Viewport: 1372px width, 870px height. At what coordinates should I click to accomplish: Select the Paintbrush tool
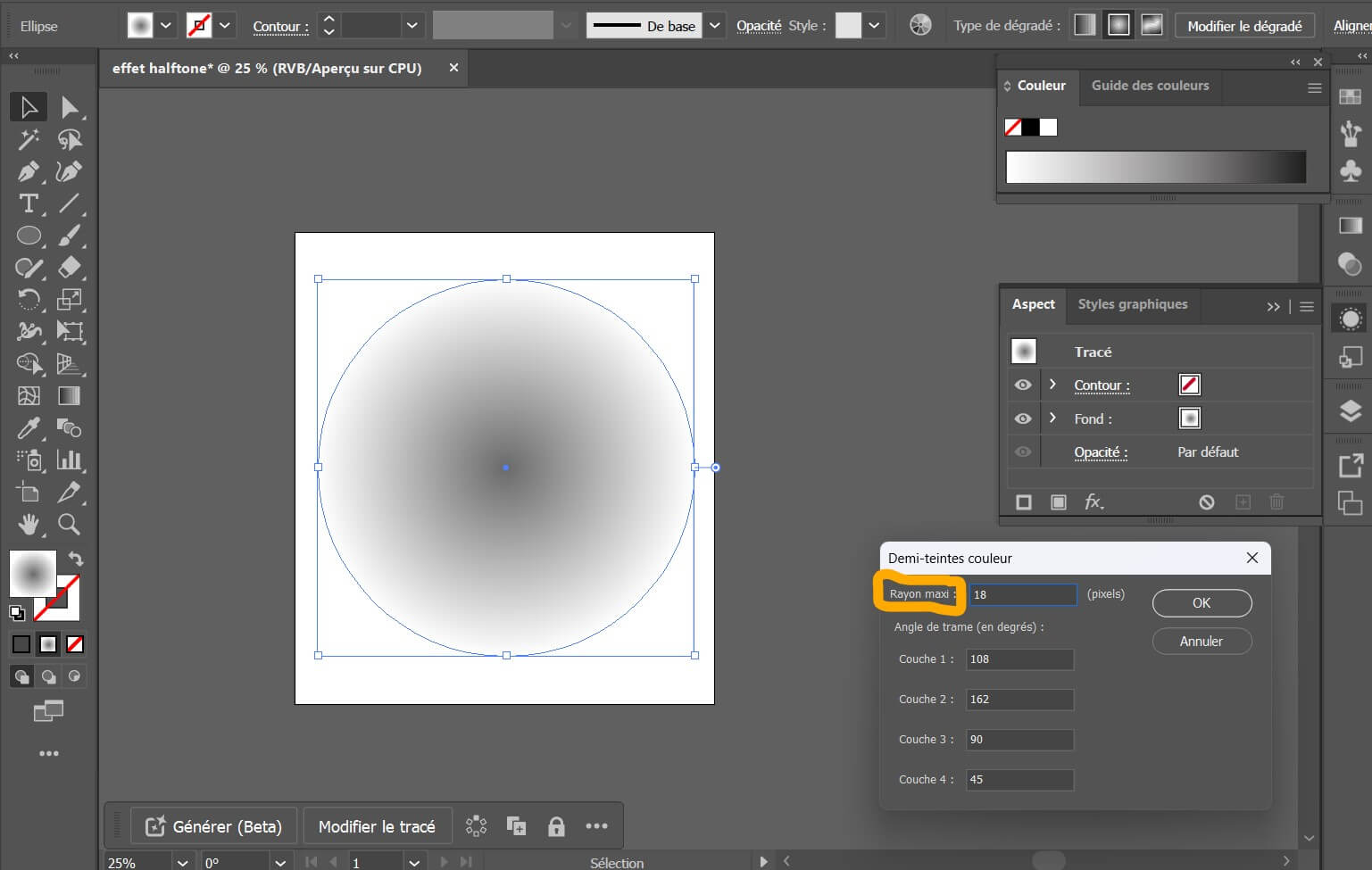pos(69,236)
